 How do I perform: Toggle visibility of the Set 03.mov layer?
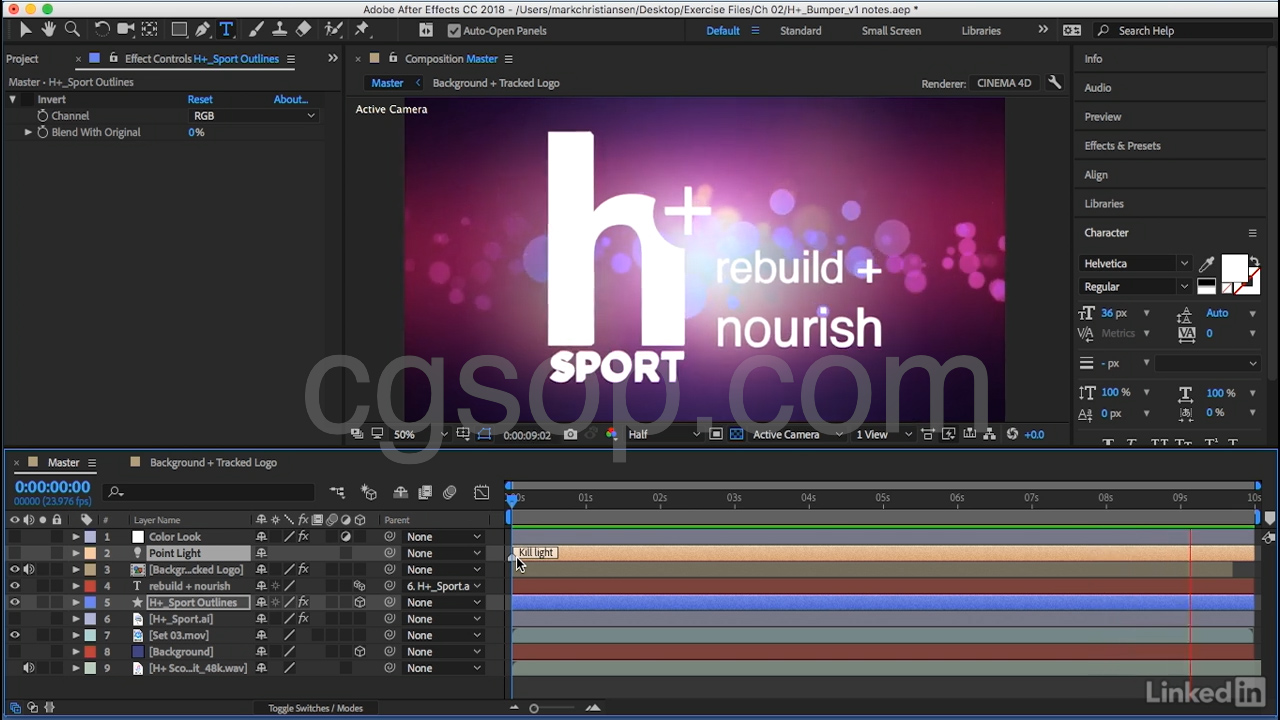(14, 635)
